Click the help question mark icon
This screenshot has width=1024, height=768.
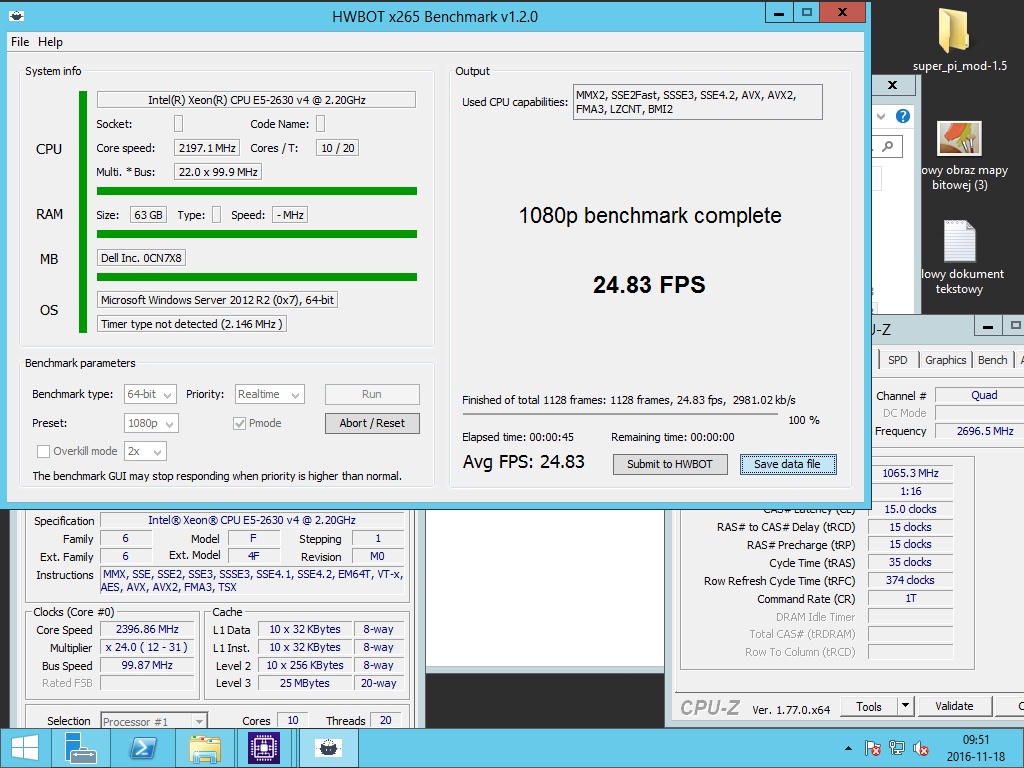pyautogui.click(x=903, y=116)
